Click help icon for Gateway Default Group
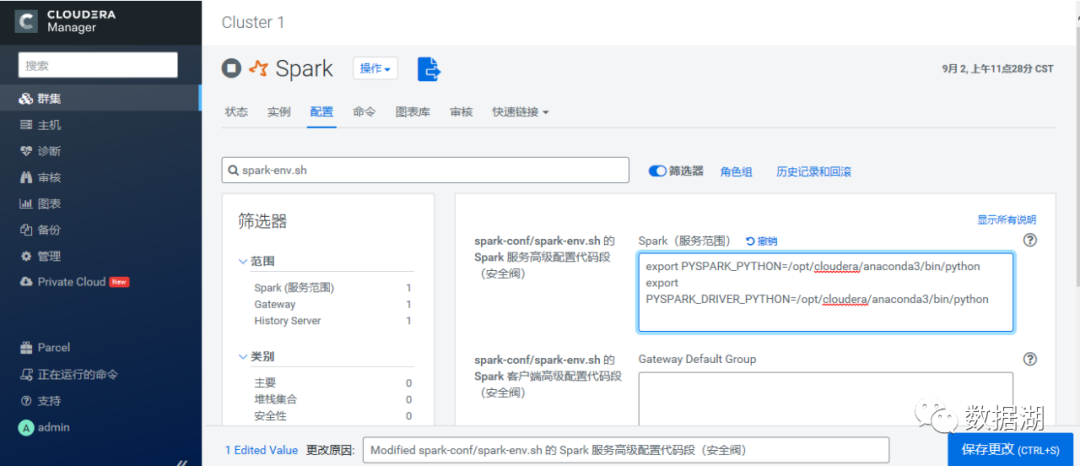This screenshot has width=1080, height=466. [1030, 359]
